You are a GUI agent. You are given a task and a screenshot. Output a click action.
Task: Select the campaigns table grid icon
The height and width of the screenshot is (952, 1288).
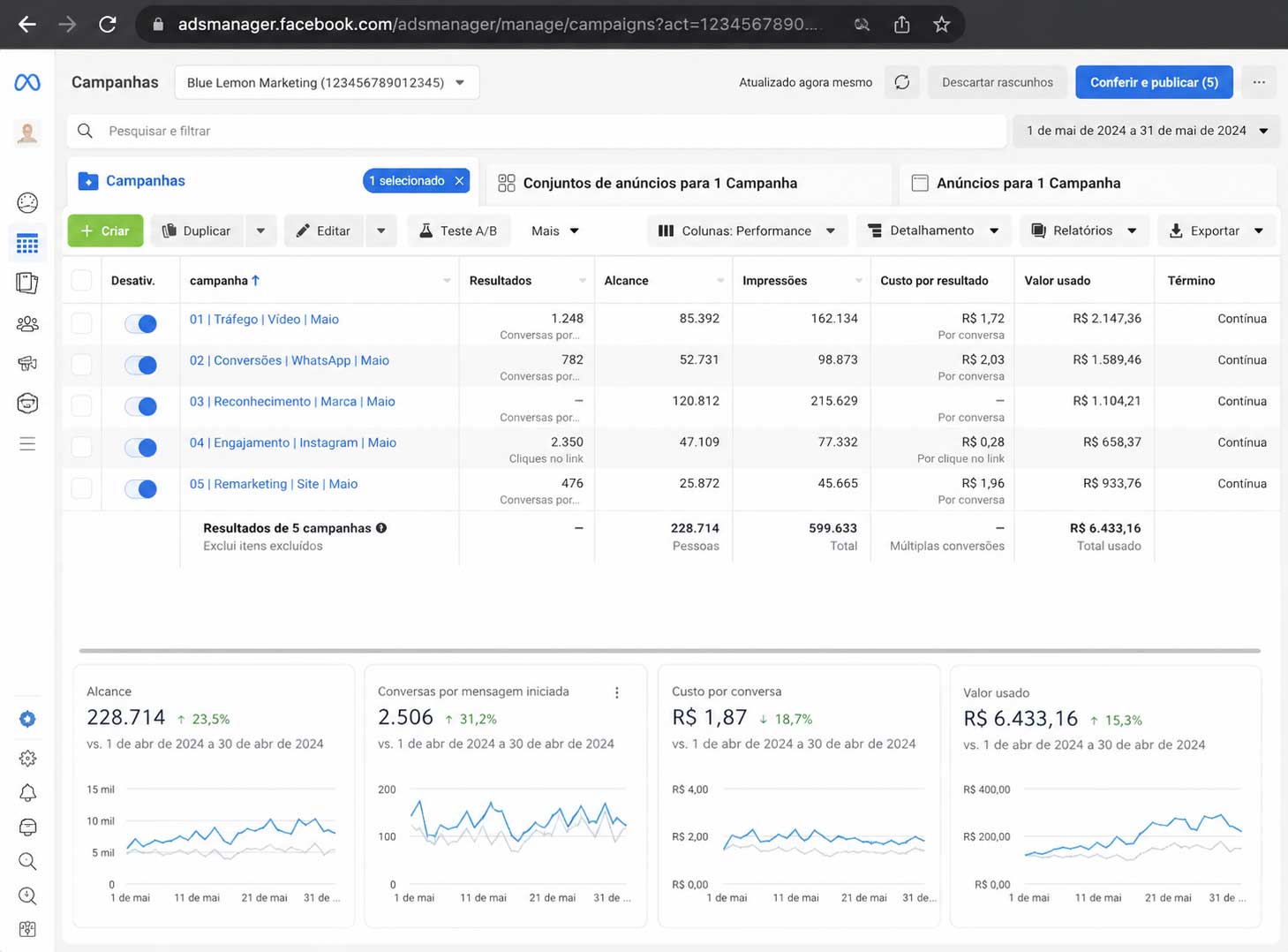[x=27, y=244]
